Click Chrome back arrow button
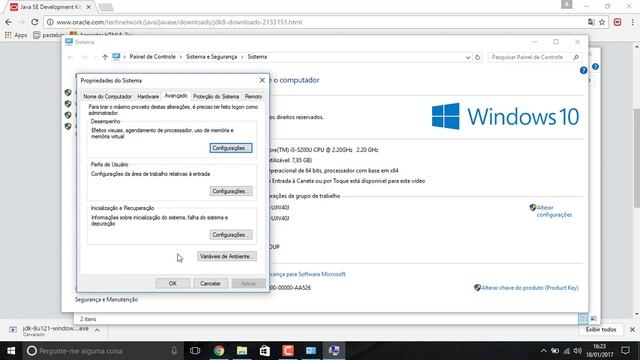 coord(9,22)
